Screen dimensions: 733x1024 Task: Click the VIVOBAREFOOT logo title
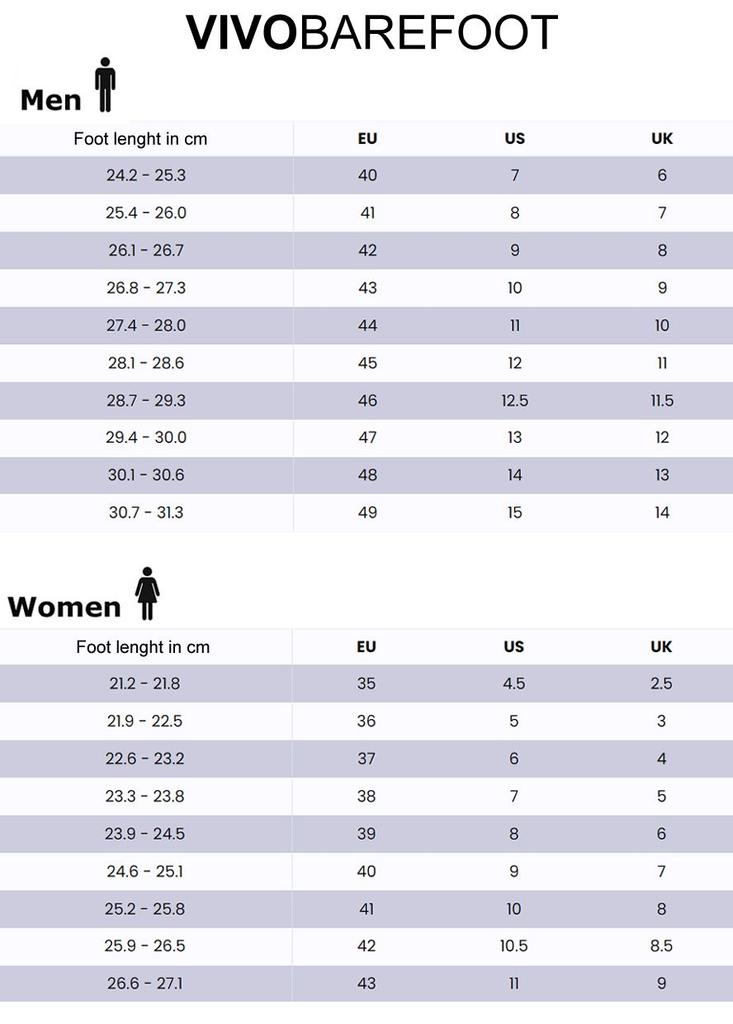(x=371, y=34)
